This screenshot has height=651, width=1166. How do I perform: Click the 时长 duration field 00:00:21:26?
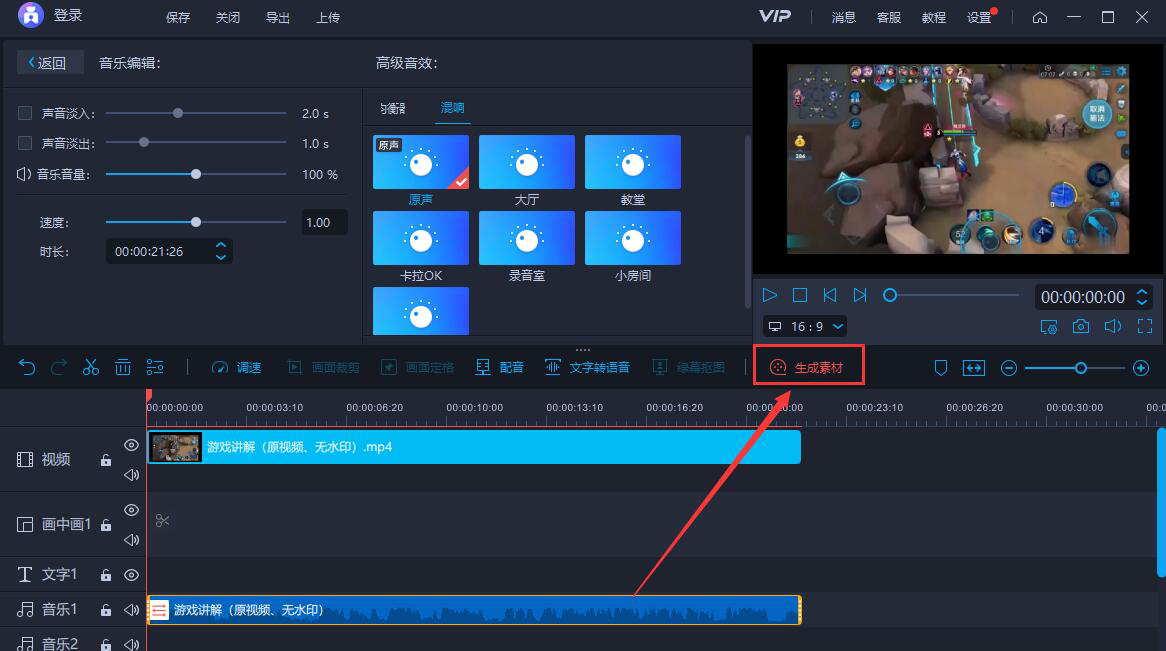coord(169,251)
